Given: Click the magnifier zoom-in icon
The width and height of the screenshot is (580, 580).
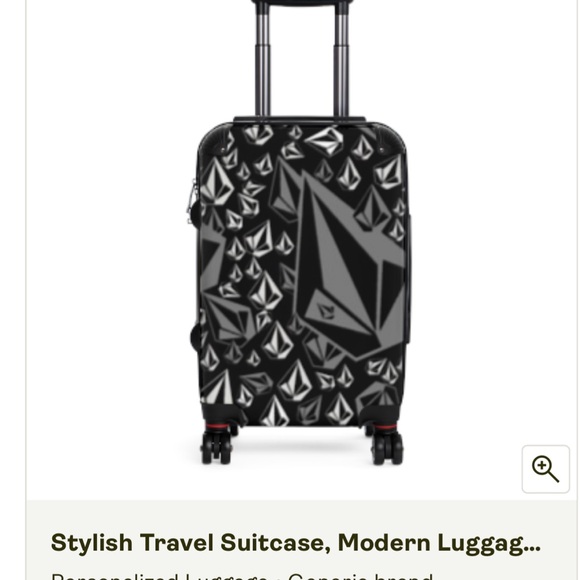Looking at the screenshot, I should coord(545,469).
